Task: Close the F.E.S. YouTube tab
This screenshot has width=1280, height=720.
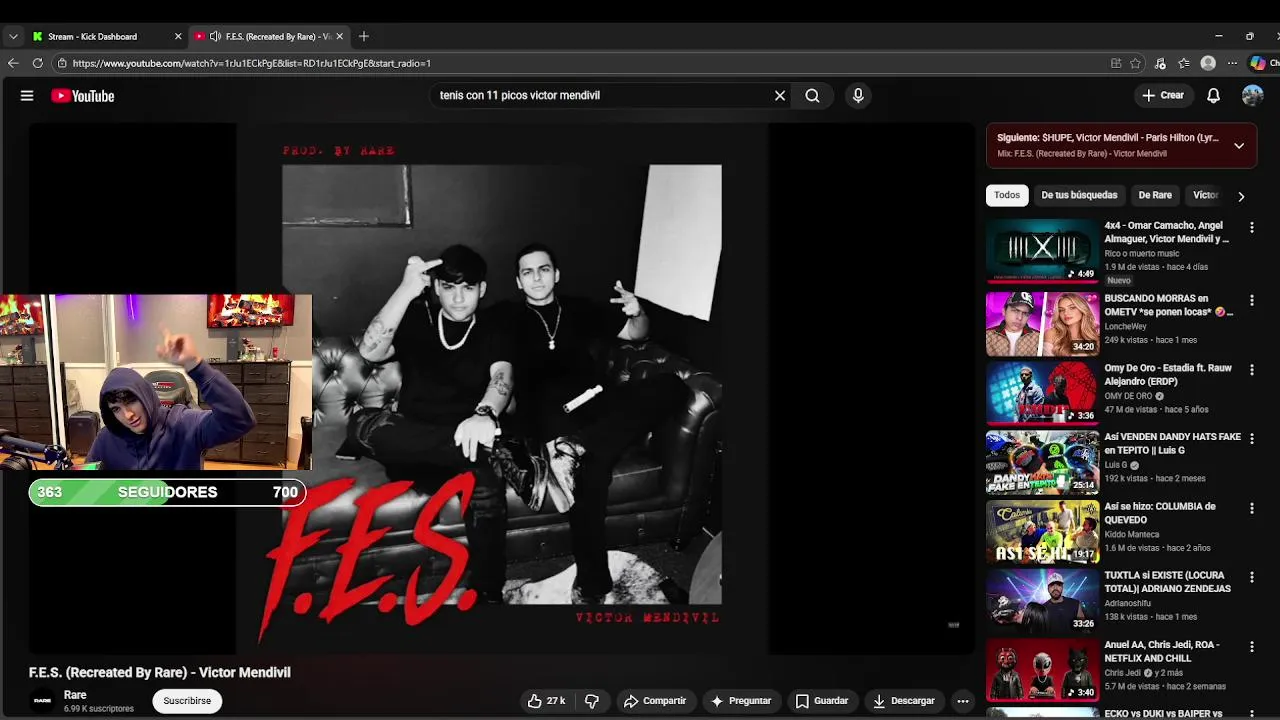Action: click(339, 36)
